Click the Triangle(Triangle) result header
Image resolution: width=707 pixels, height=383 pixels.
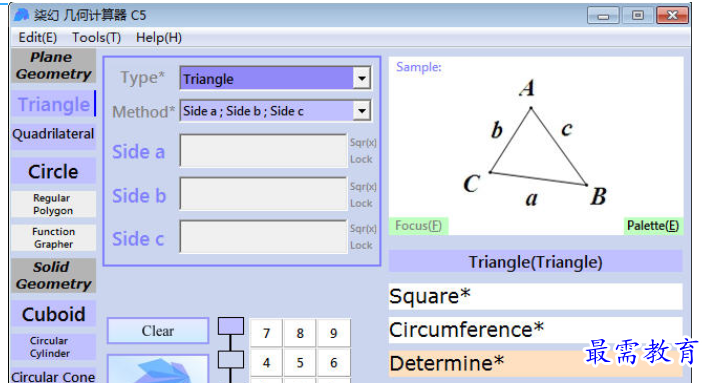tap(536, 262)
